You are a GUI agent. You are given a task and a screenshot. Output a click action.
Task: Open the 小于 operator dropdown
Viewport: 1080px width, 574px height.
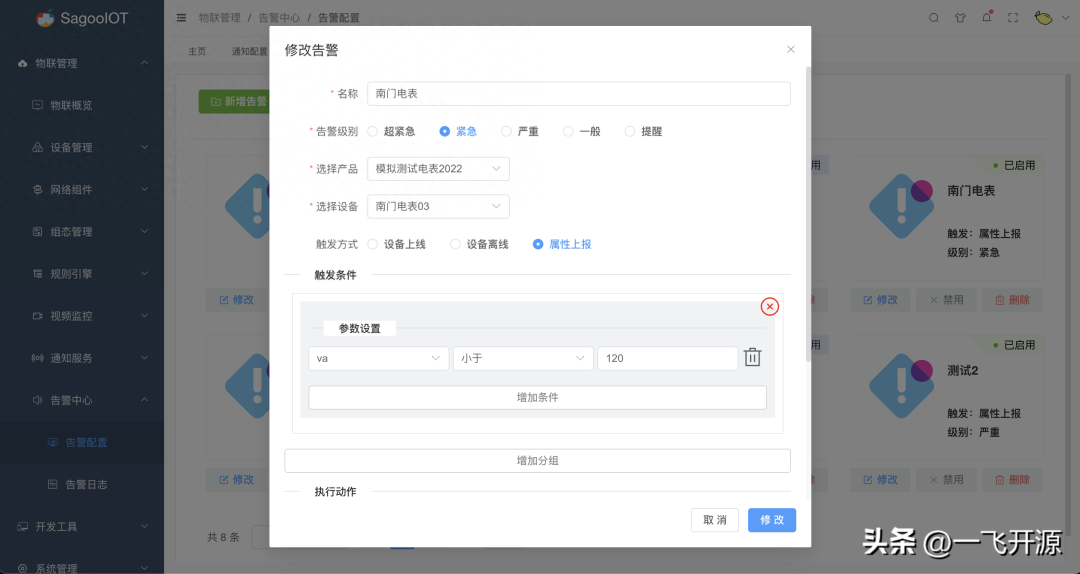point(523,358)
